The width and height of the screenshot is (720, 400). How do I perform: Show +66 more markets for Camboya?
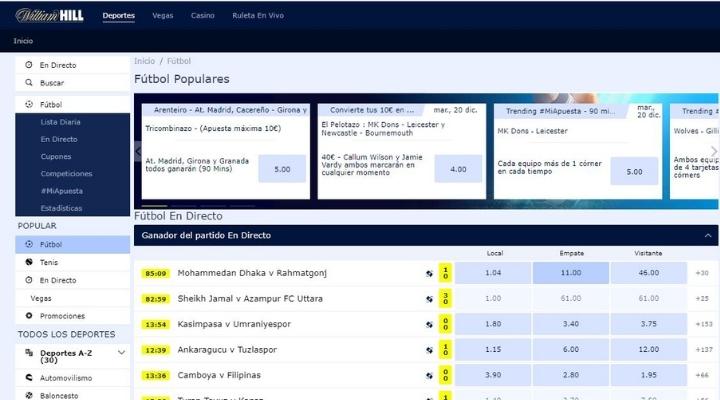[x=702, y=375]
